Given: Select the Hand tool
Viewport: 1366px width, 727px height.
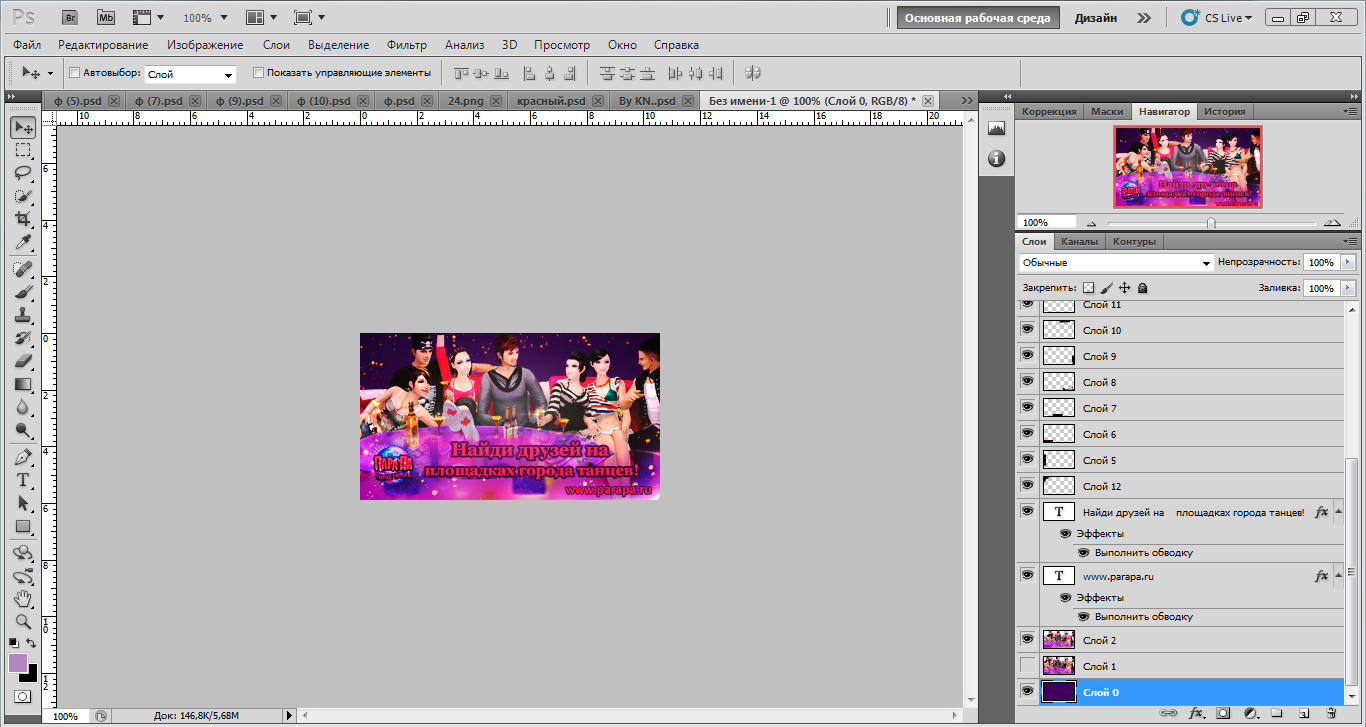Looking at the screenshot, I should tap(23, 598).
